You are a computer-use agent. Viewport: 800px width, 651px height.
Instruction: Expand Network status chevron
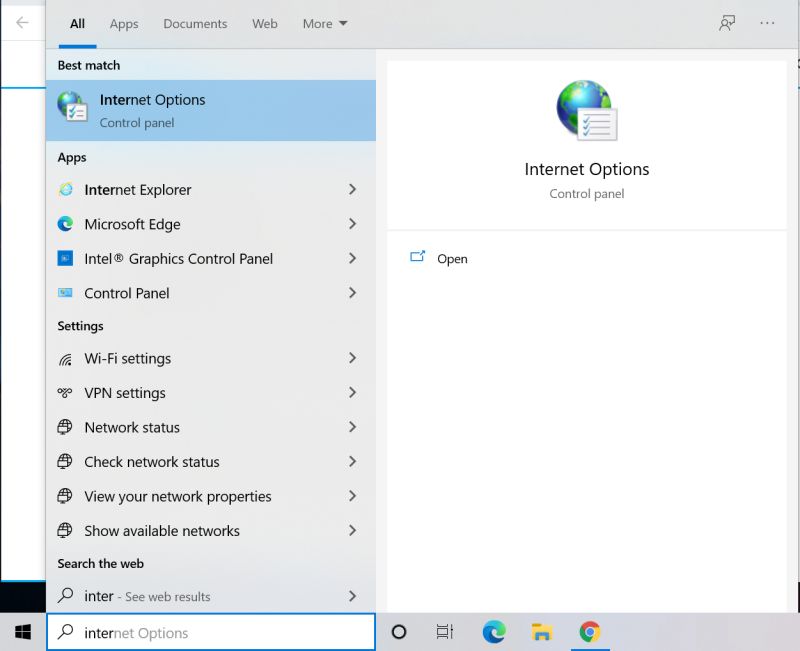pos(353,427)
